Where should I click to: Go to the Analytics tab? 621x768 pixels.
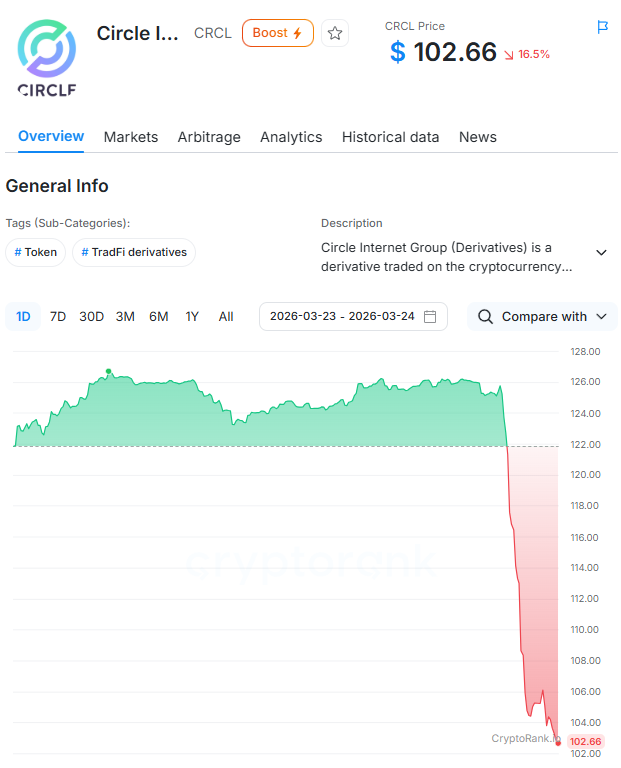tap(291, 137)
